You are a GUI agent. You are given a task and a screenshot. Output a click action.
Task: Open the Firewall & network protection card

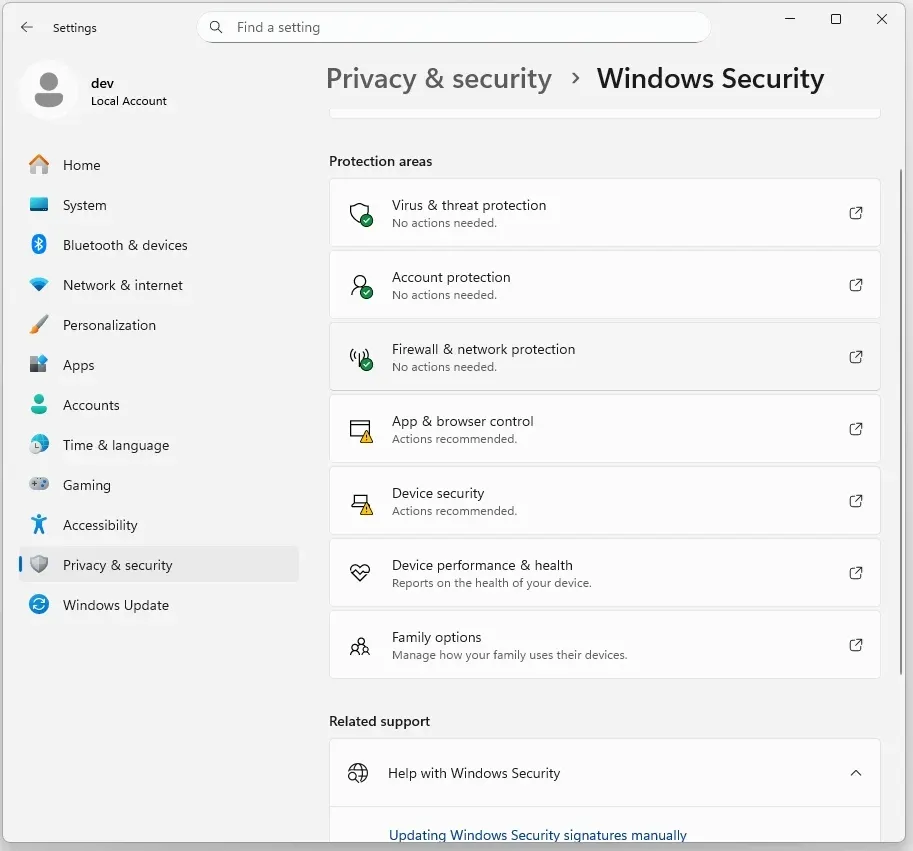[x=604, y=357]
